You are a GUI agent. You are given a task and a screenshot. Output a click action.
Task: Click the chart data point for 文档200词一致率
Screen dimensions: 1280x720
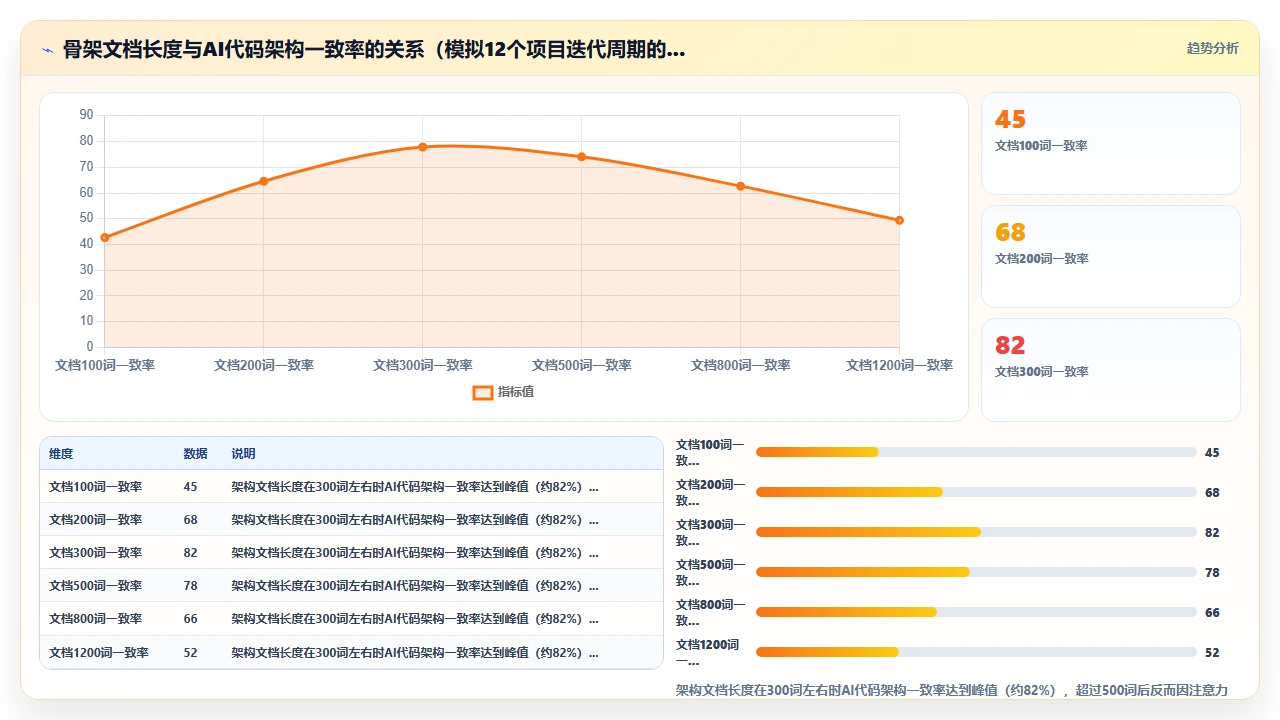(x=263, y=181)
